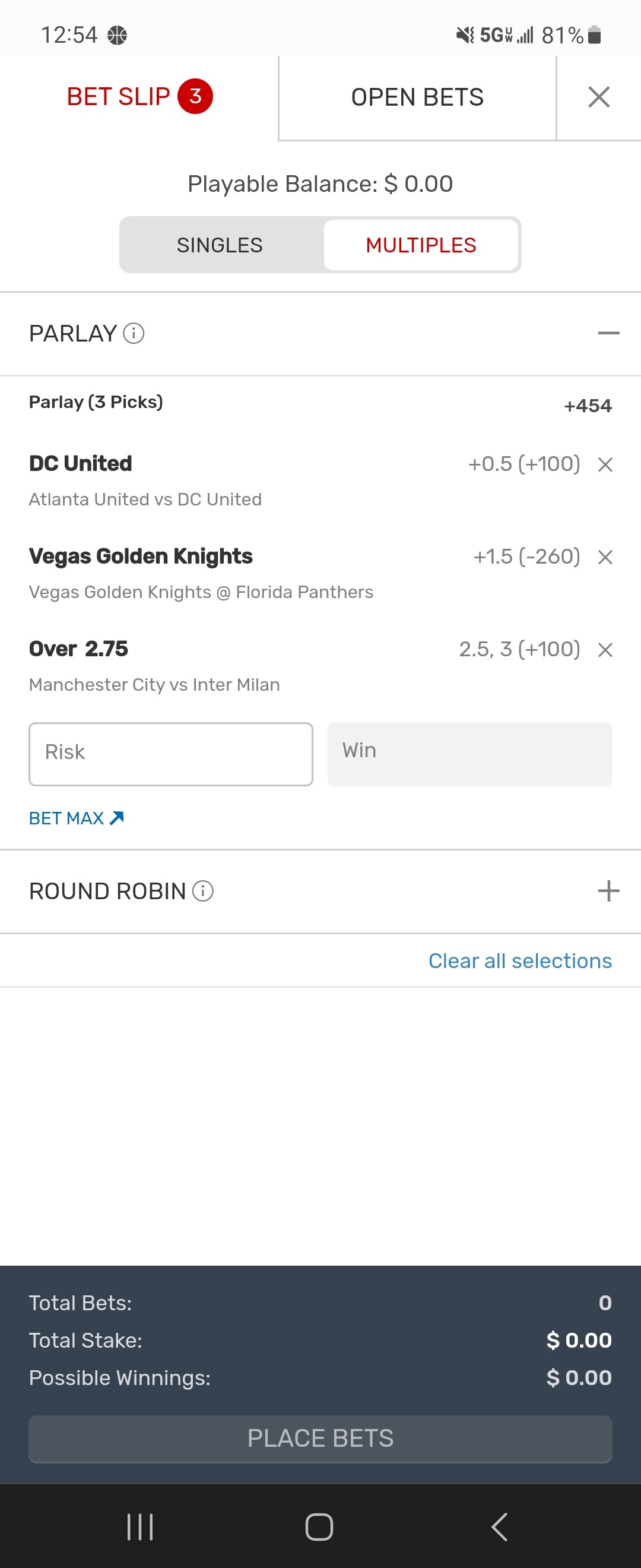Image resolution: width=641 pixels, height=1568 pixels.
Task: Open Android recent apps icon
Action: pyautogui.click(x=140, y=1526)
